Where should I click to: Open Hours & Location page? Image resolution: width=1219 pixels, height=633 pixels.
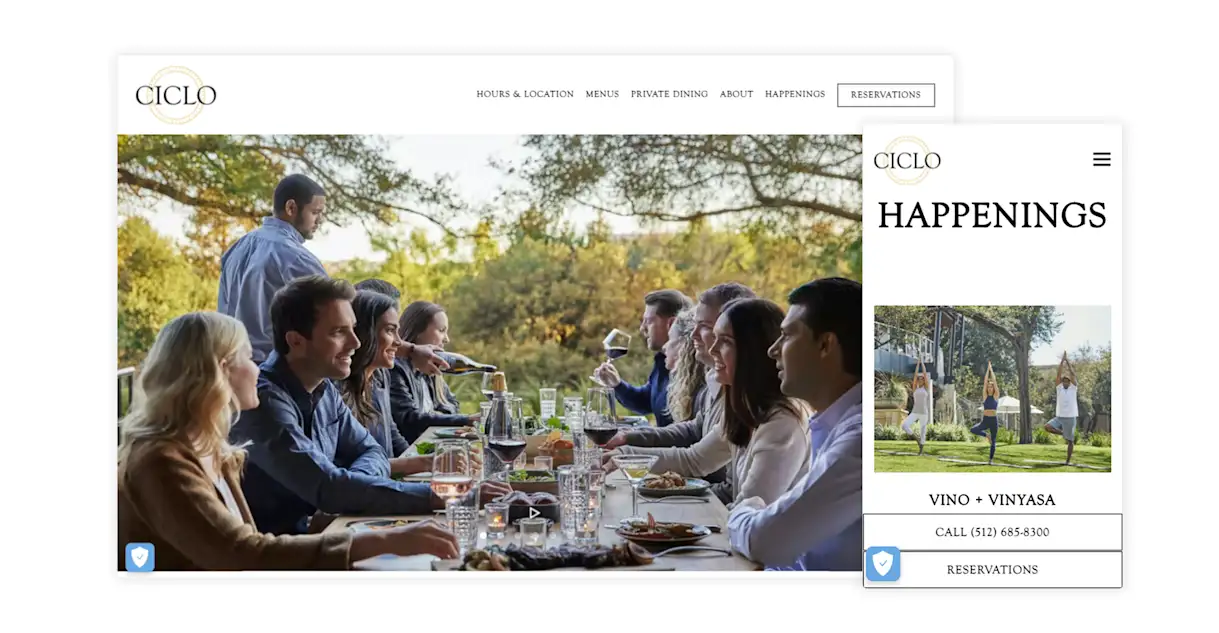(x=525, y=94)
